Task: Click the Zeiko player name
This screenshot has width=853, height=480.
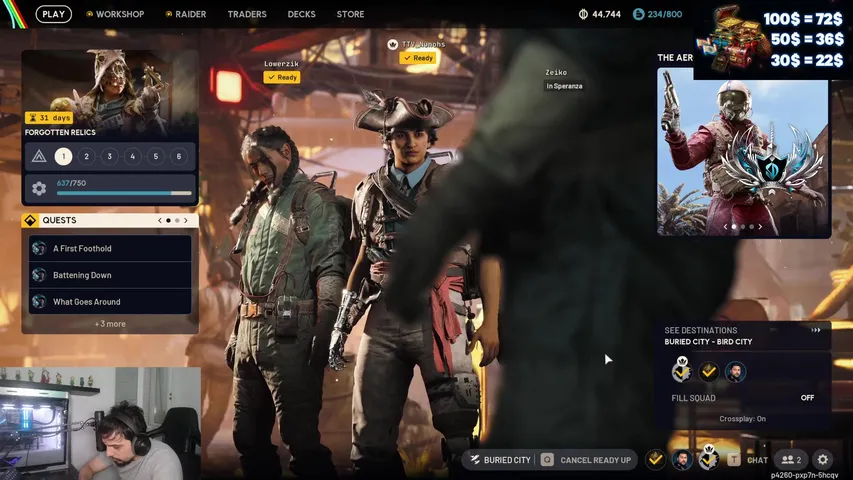Action: [x=556, y=72]
